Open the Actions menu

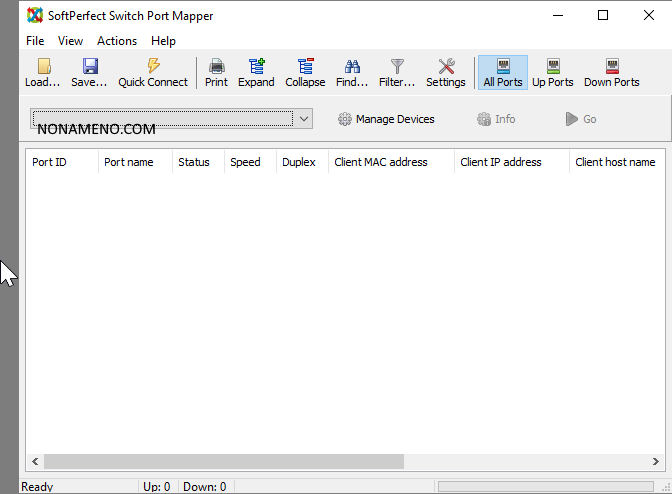point(117,41)
